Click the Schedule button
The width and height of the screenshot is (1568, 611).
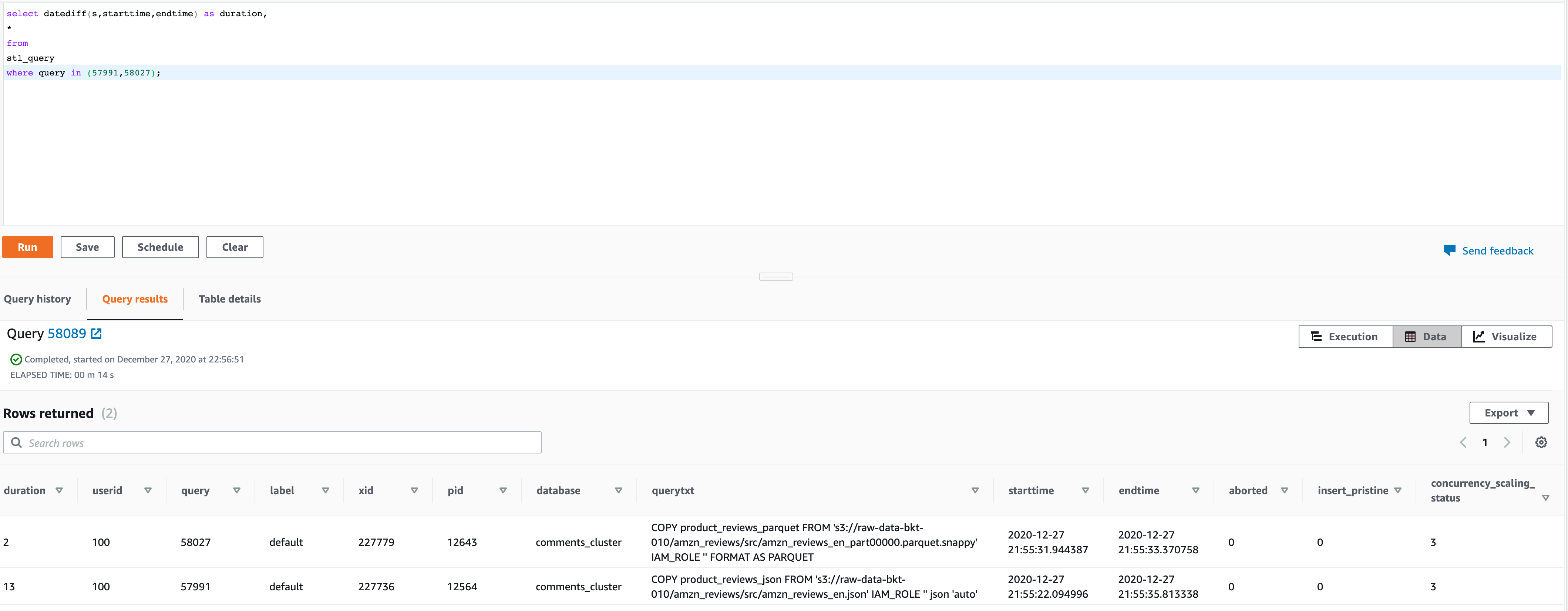point(160,247)
